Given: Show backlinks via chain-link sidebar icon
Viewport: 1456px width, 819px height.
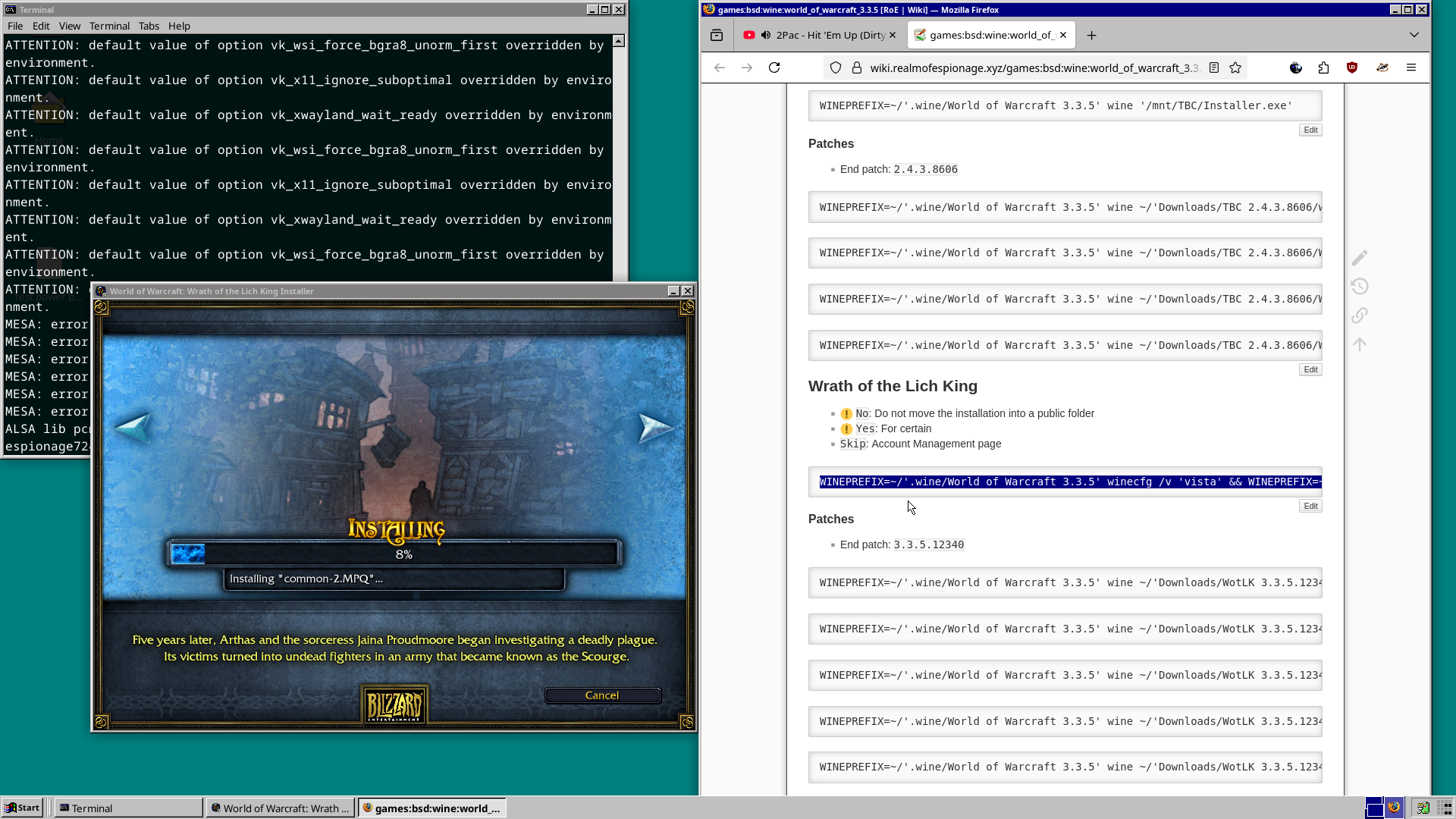Looking at the screenshot, I should tap(1360, 315).
